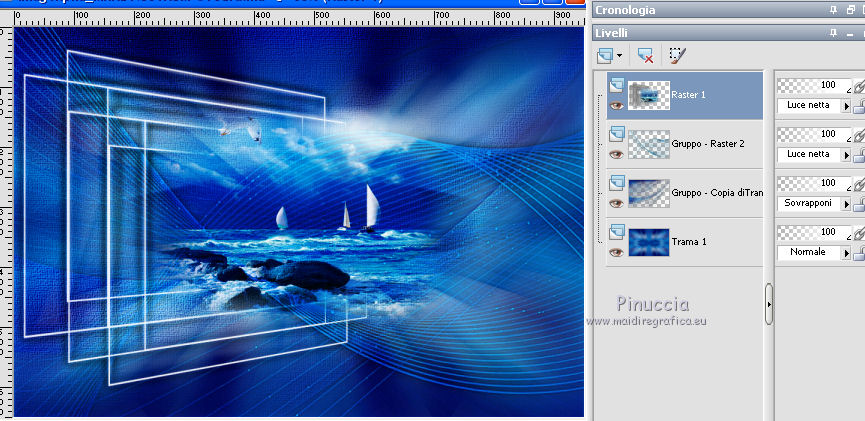Click the opacity slider of Raster 1
Screen dimensions: 865x421
(814, 86)
